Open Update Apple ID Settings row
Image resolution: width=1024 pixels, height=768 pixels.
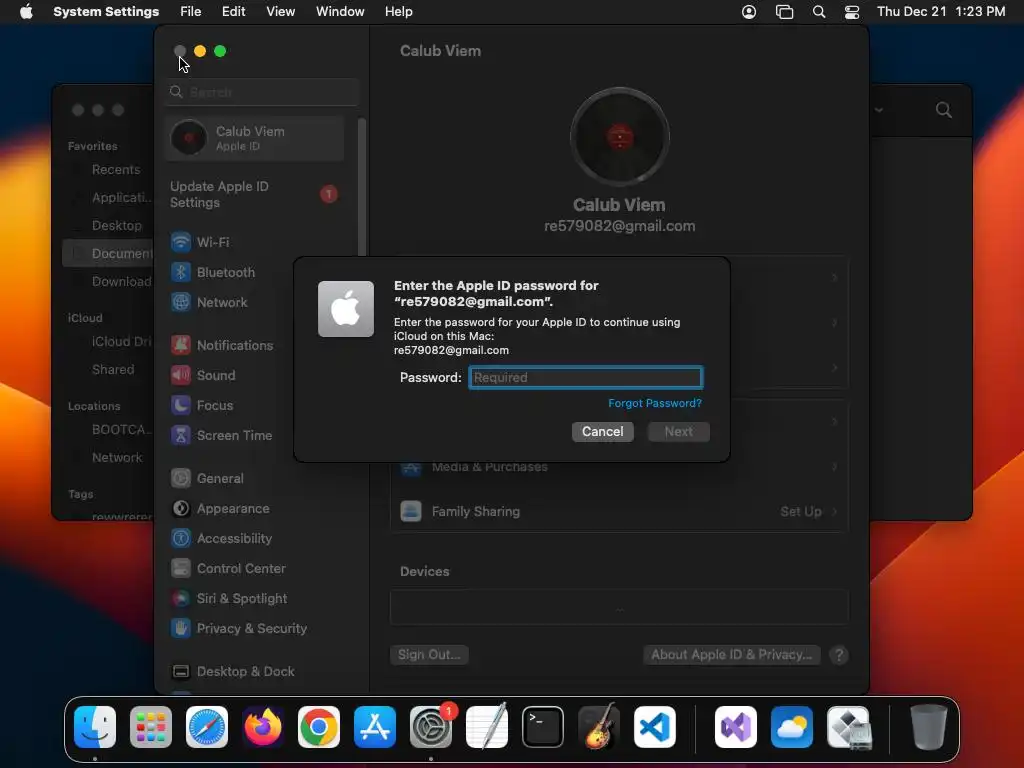point(255,195)
